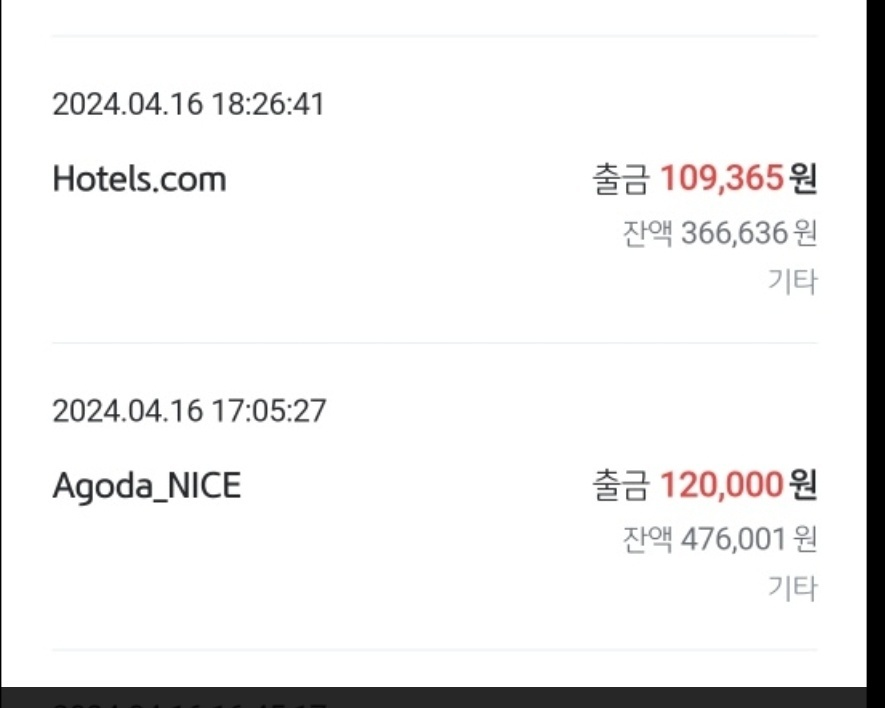This screenshot has width=885, height=708.
Task: Click the divider line between Hotels.com and Agoda_NICE
Action: pos(434,343)
